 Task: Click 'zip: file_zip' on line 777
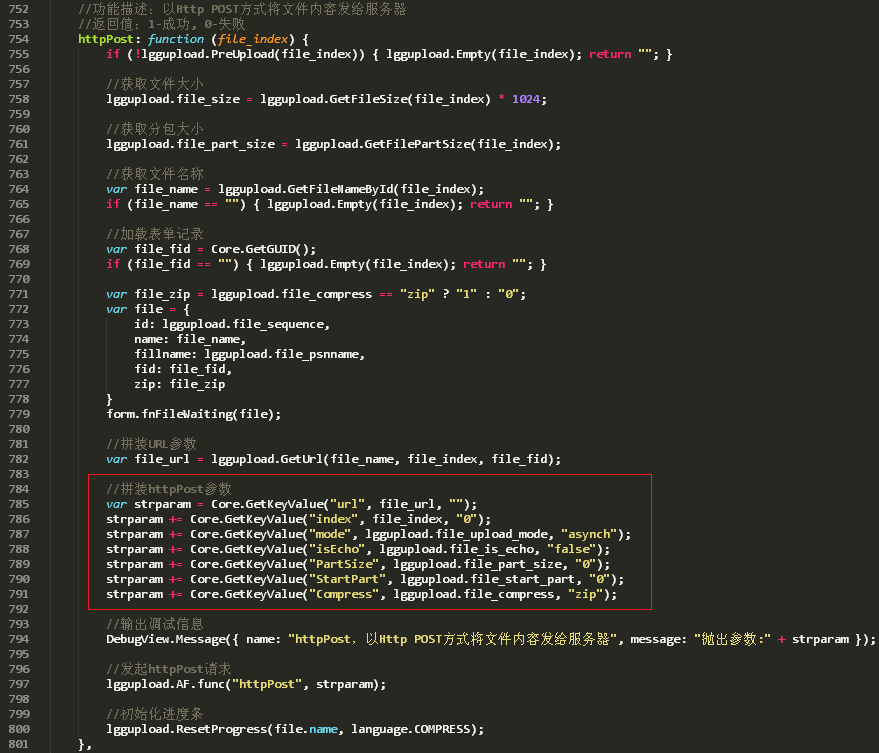pos(179,384)
